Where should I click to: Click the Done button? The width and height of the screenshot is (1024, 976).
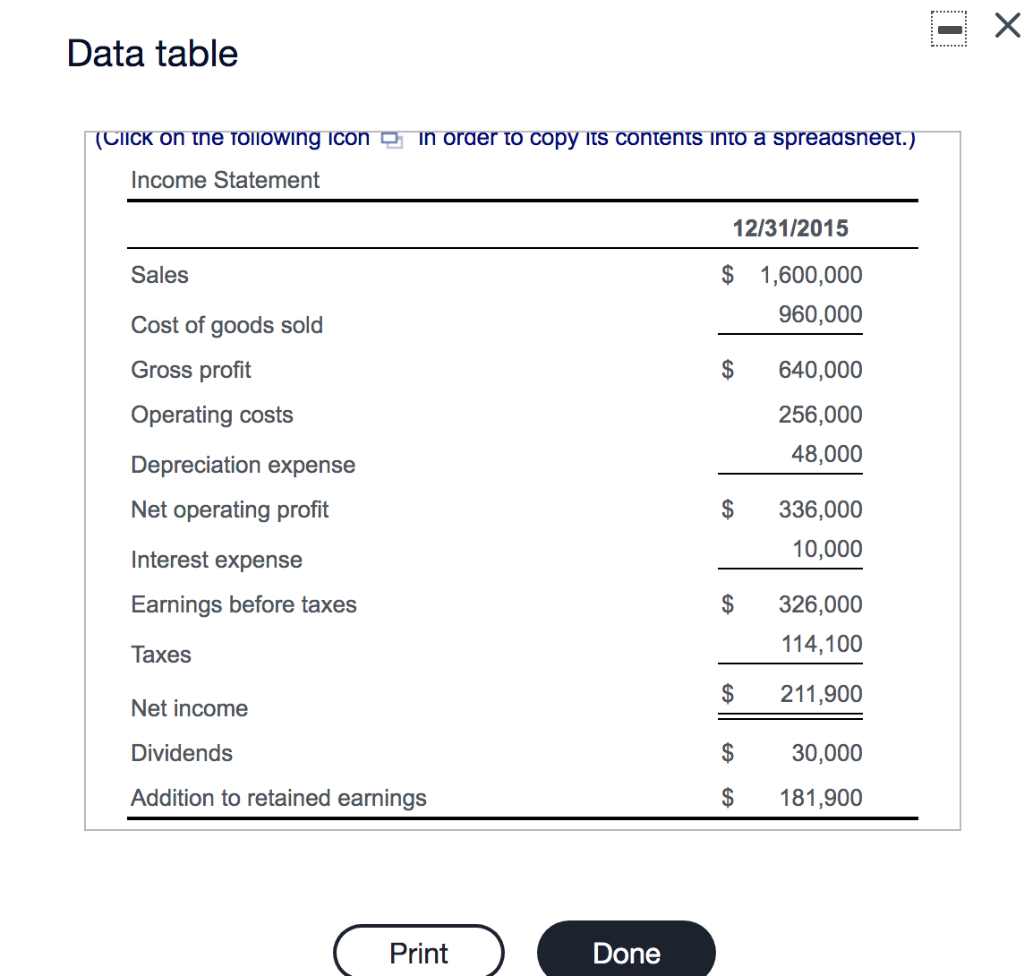[626, 952]
